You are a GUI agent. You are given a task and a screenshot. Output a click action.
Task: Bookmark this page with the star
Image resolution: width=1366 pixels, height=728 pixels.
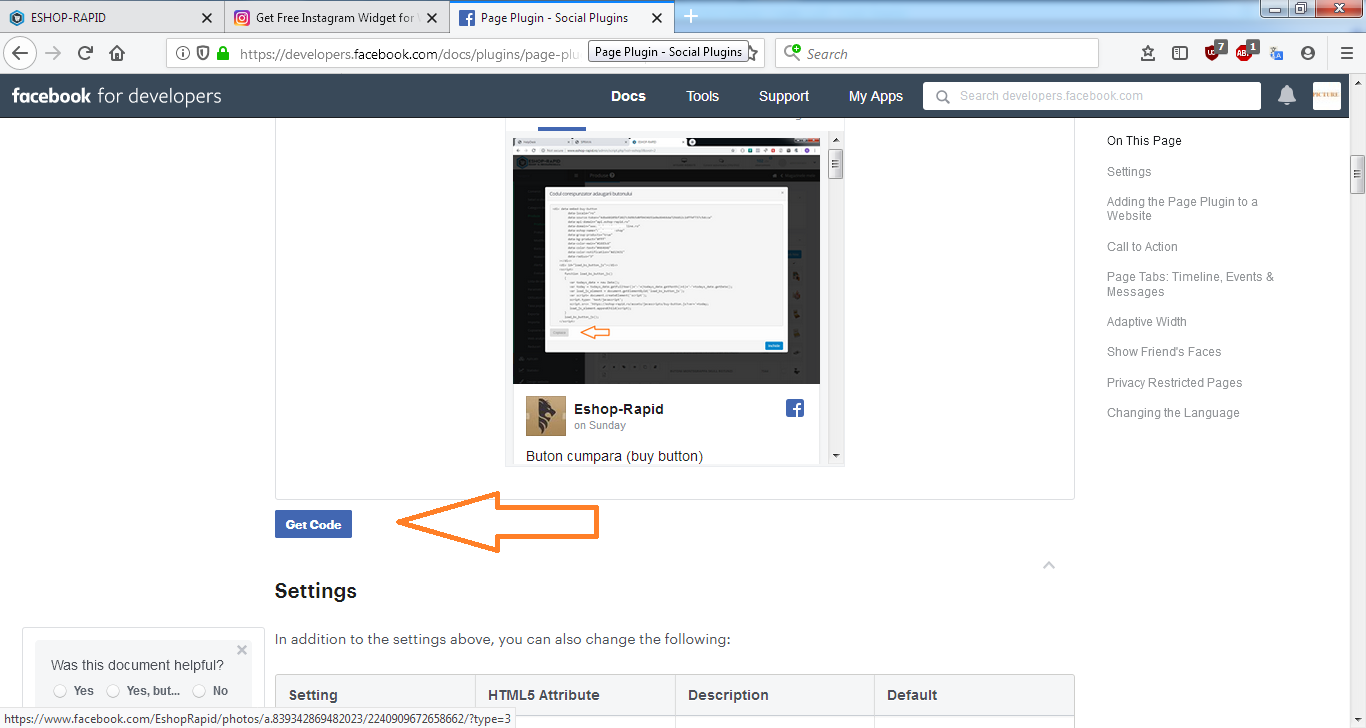pyautogui.click(x=752, y=53)
